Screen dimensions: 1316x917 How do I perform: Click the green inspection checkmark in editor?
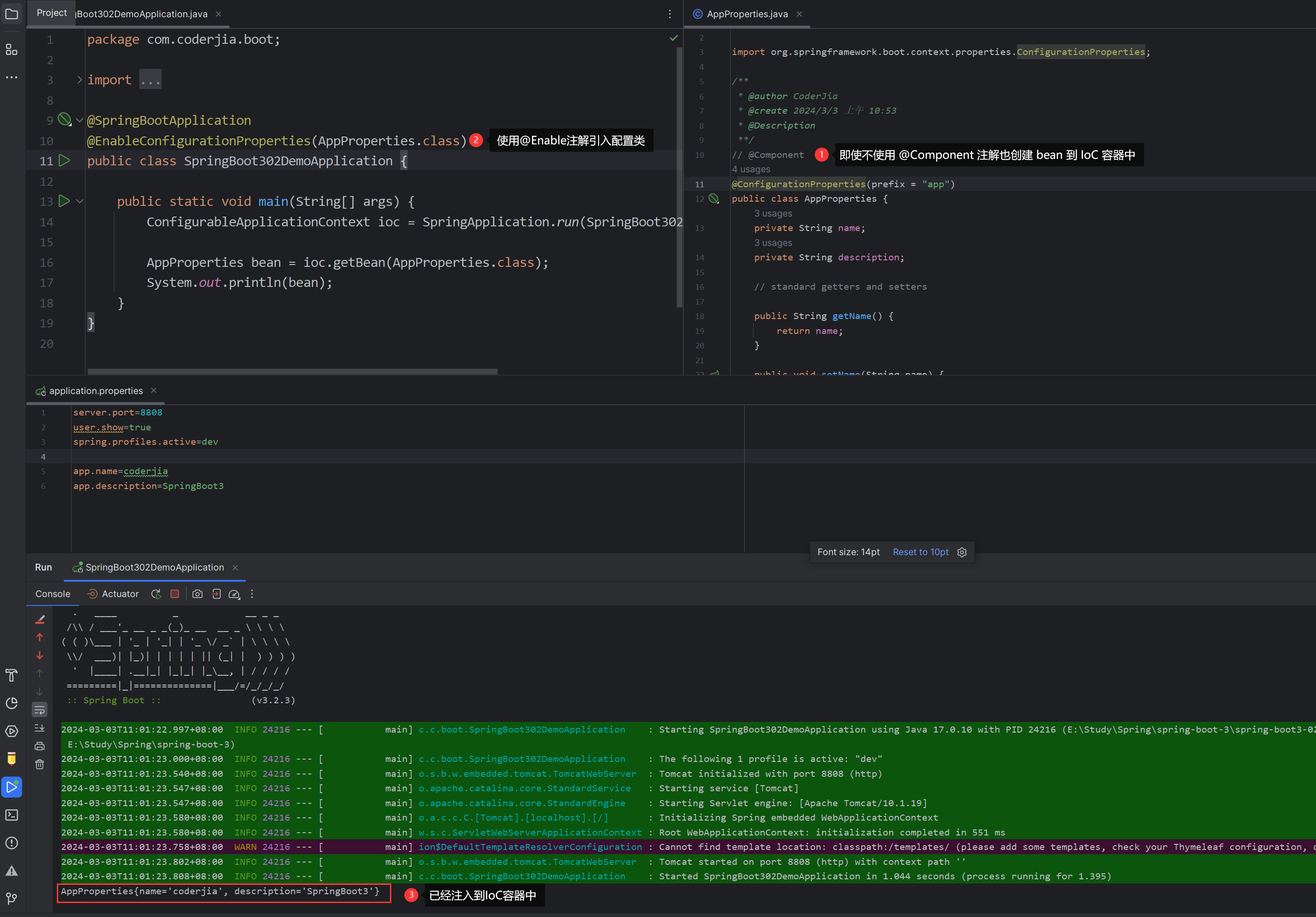674,38
